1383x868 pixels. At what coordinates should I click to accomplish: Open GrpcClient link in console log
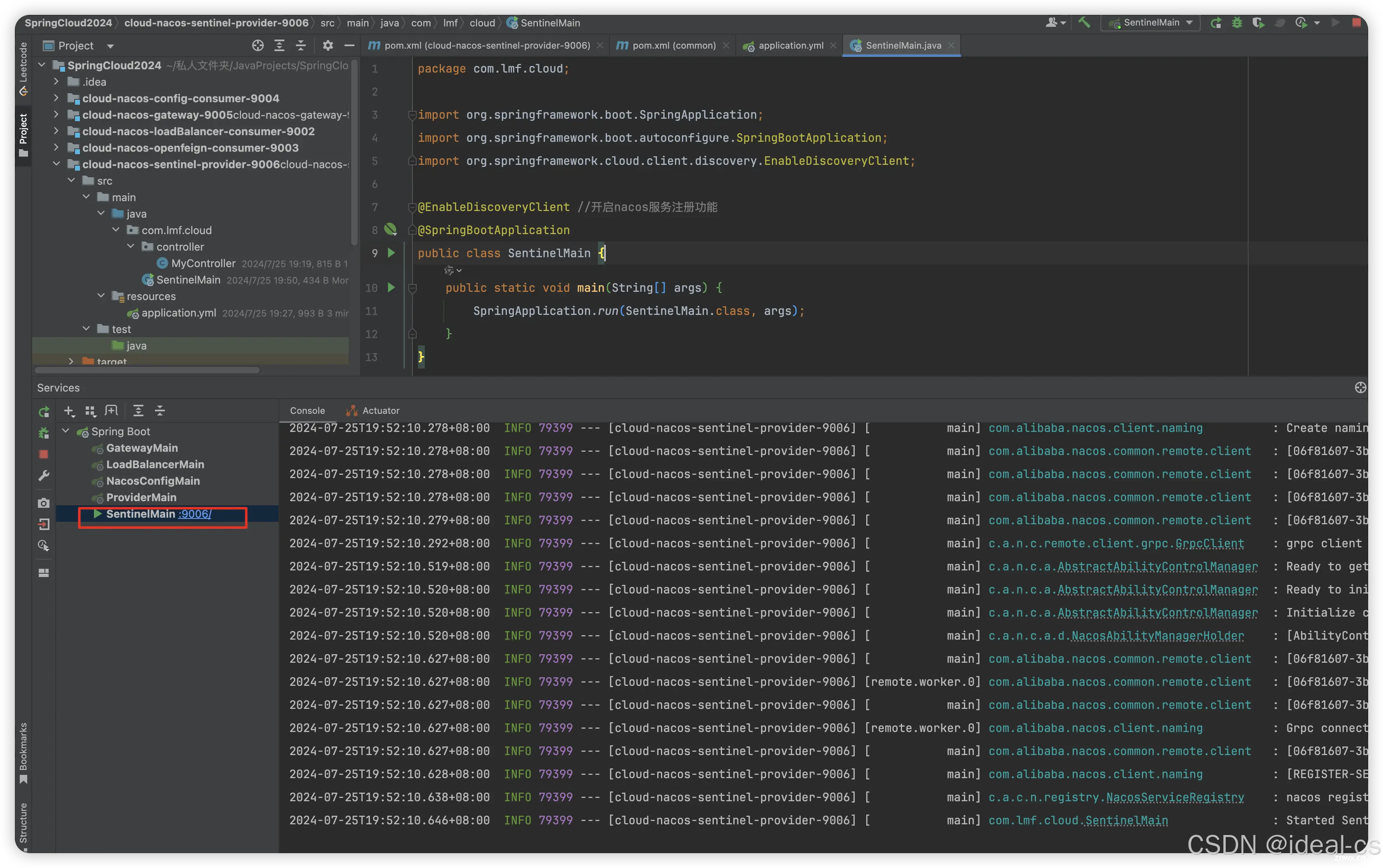coord(1209,544)
